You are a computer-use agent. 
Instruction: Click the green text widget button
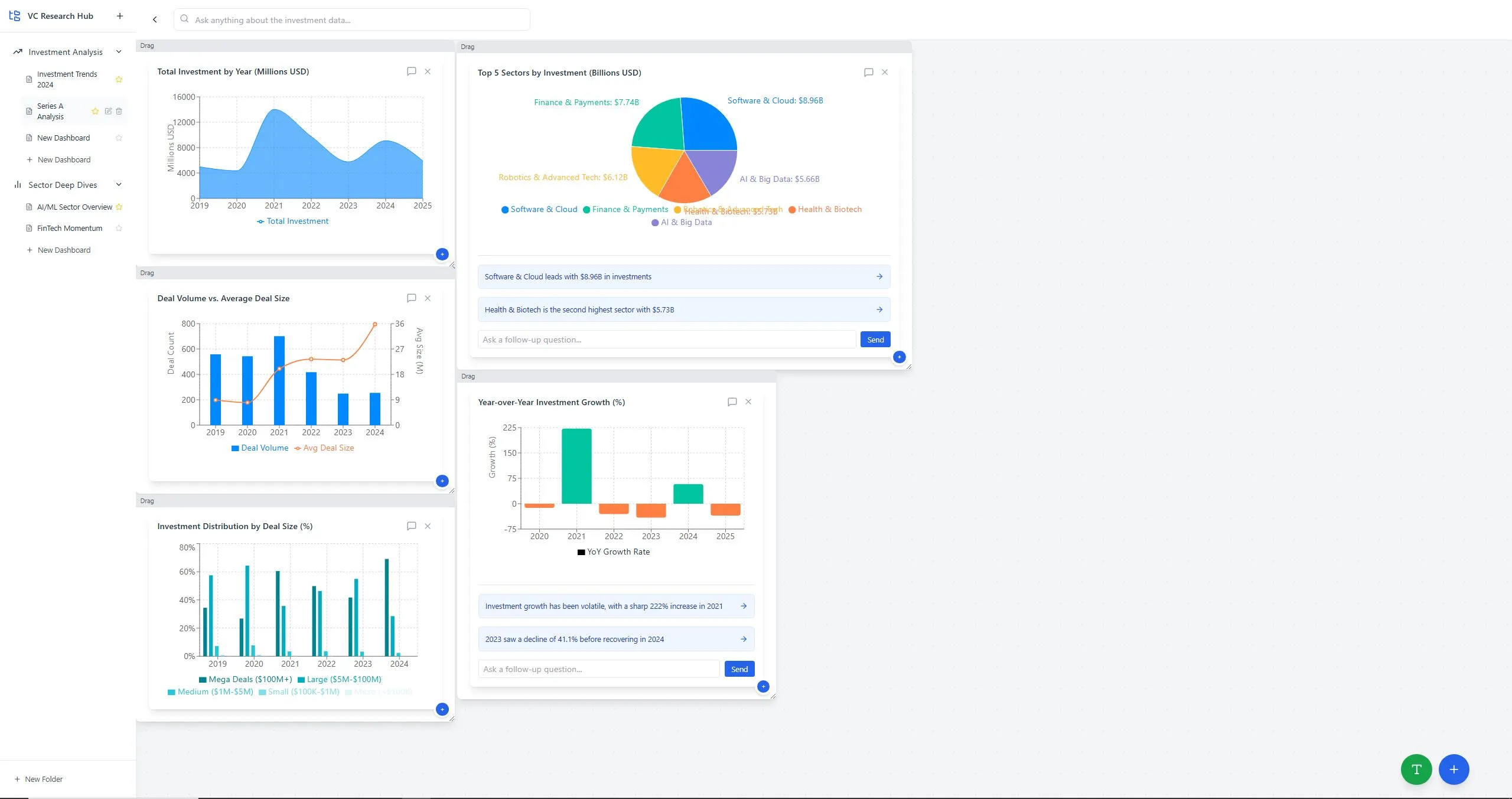[x=1416, y=769]
